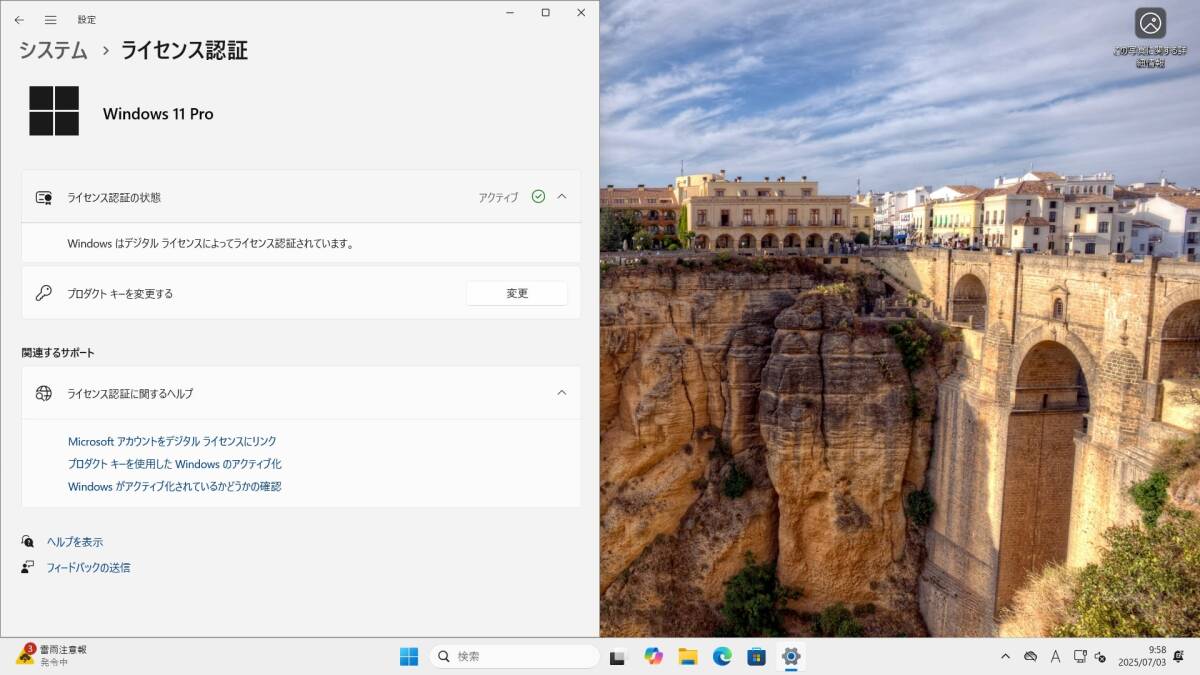
Task: Collapse the ライセンス認証に関するヘルプ section
Action: tap(562, 393)
